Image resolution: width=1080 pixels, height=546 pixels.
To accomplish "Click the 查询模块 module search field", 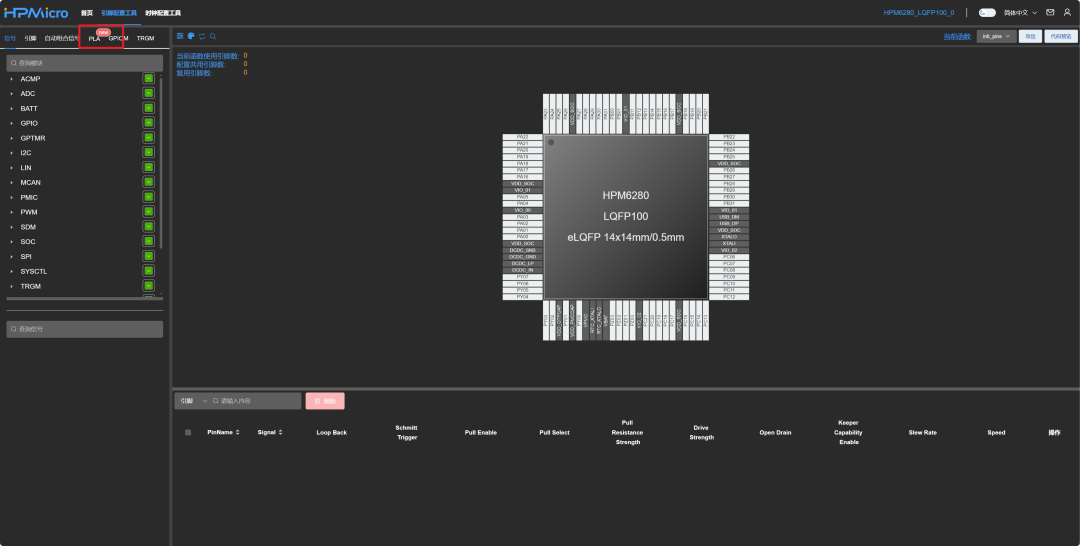I will click(x=85, y=63).
